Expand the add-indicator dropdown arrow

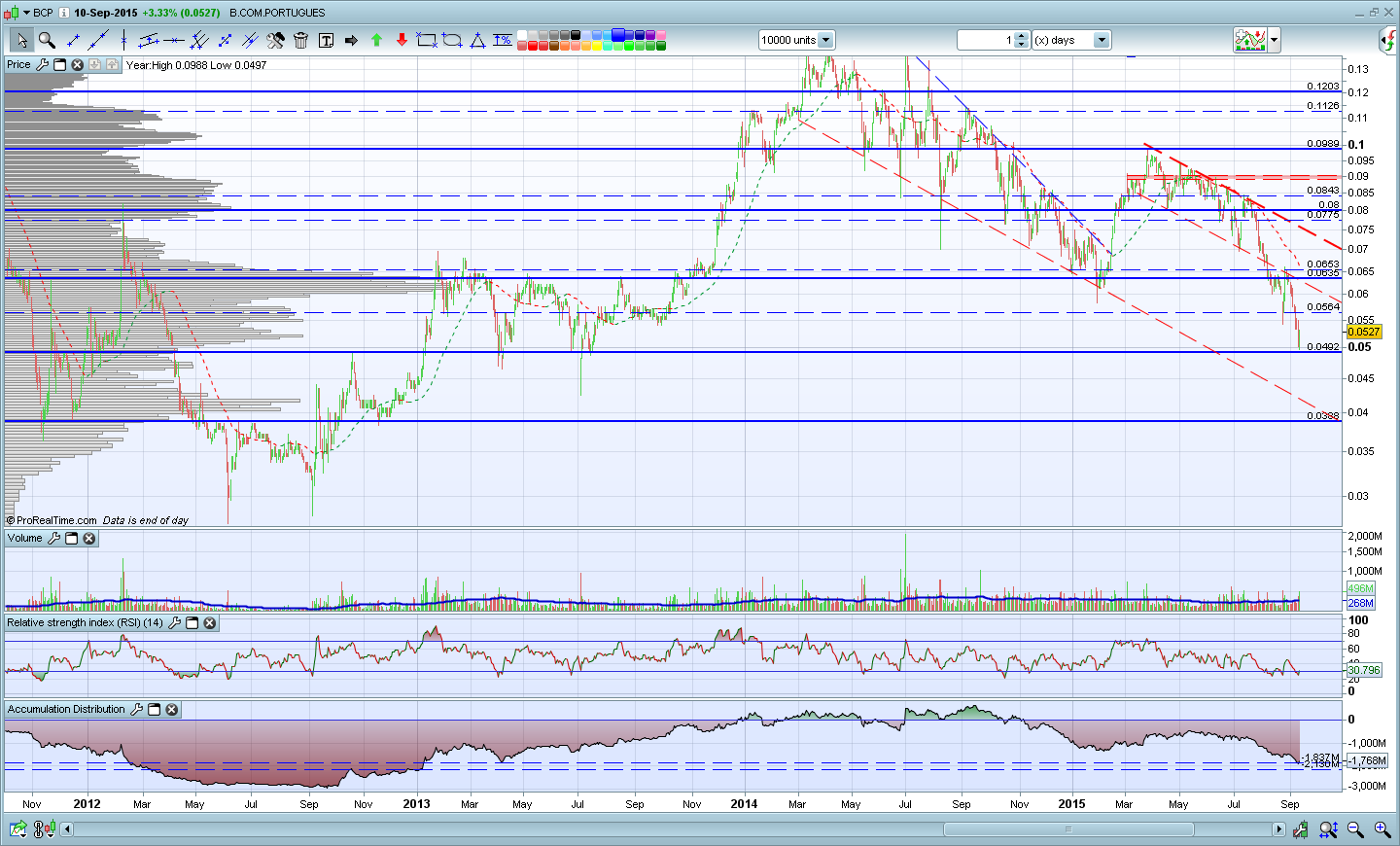(x=1274, y=40)
